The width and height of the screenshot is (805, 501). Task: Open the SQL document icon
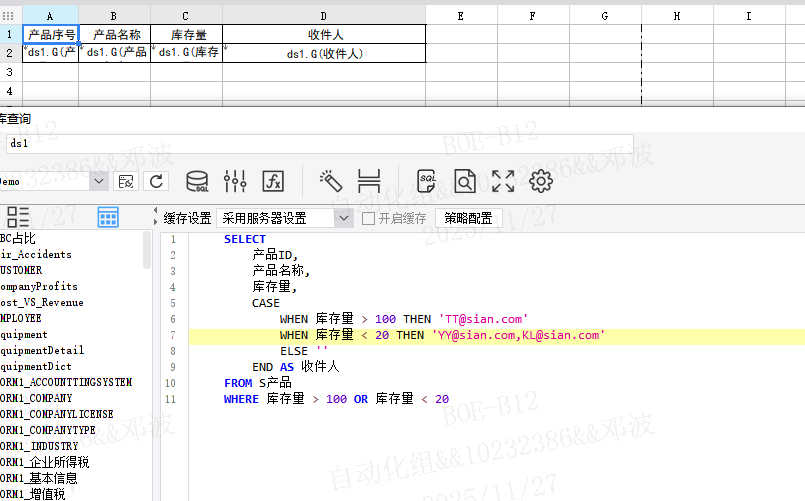pos(427,181)
